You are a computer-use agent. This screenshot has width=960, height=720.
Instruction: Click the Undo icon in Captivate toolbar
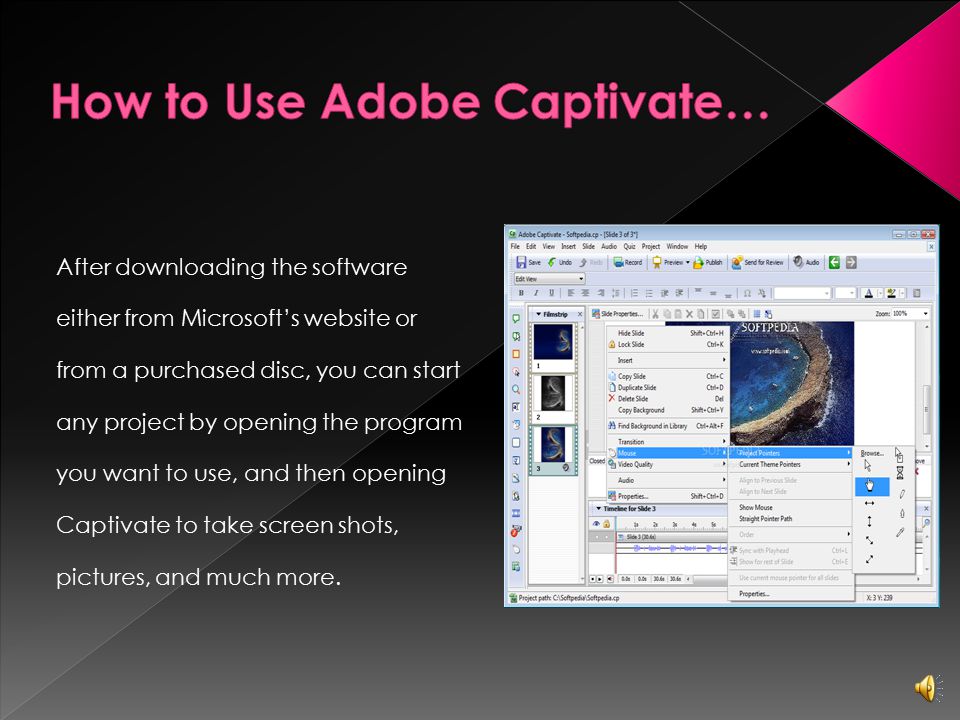pos(552,262)
